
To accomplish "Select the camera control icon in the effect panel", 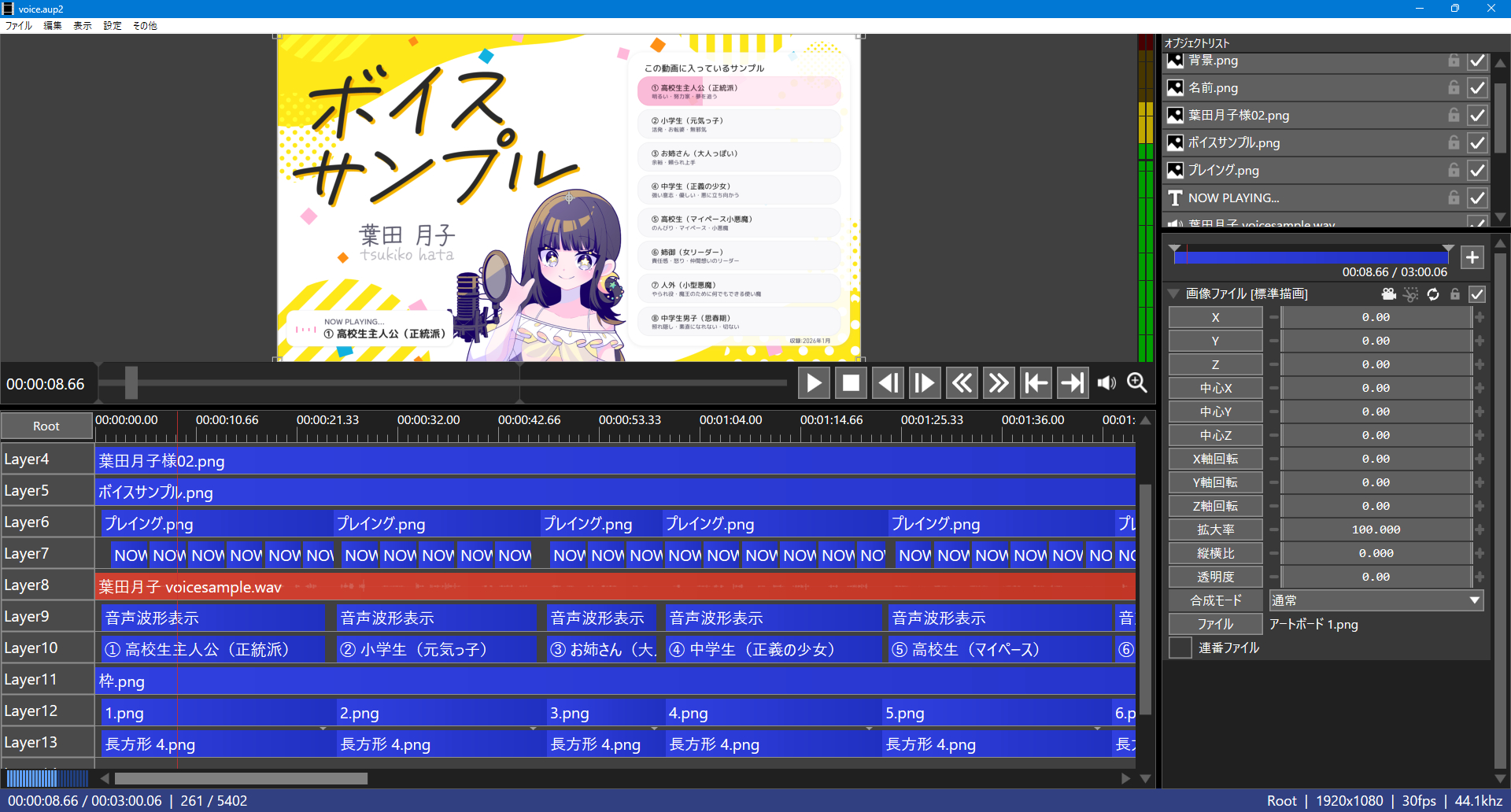I will [1389, 293].
